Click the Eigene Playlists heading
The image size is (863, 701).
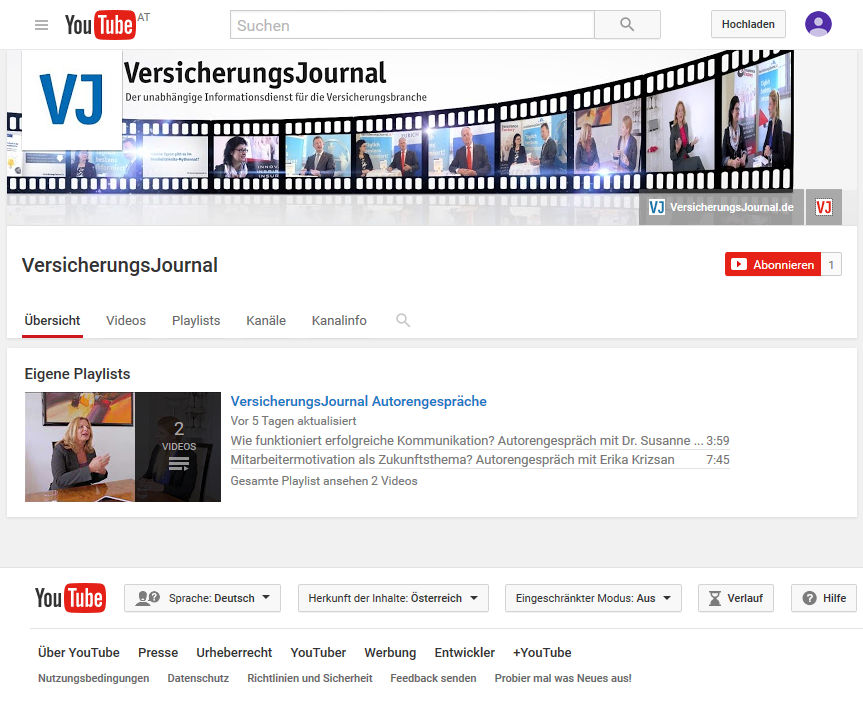(78, 374)
